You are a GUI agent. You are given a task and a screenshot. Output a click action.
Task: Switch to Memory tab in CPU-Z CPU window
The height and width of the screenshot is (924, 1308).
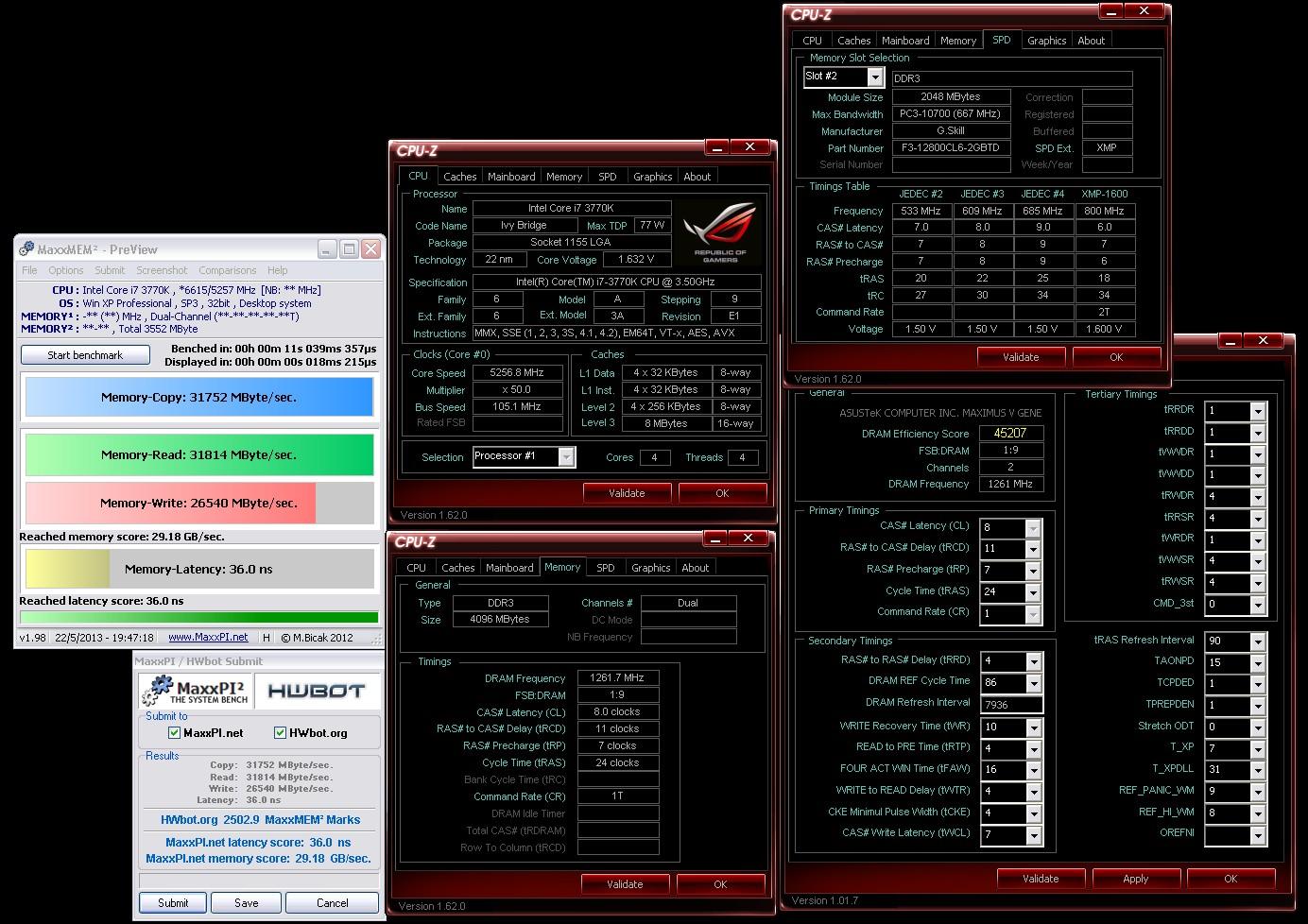click(564, 177)
